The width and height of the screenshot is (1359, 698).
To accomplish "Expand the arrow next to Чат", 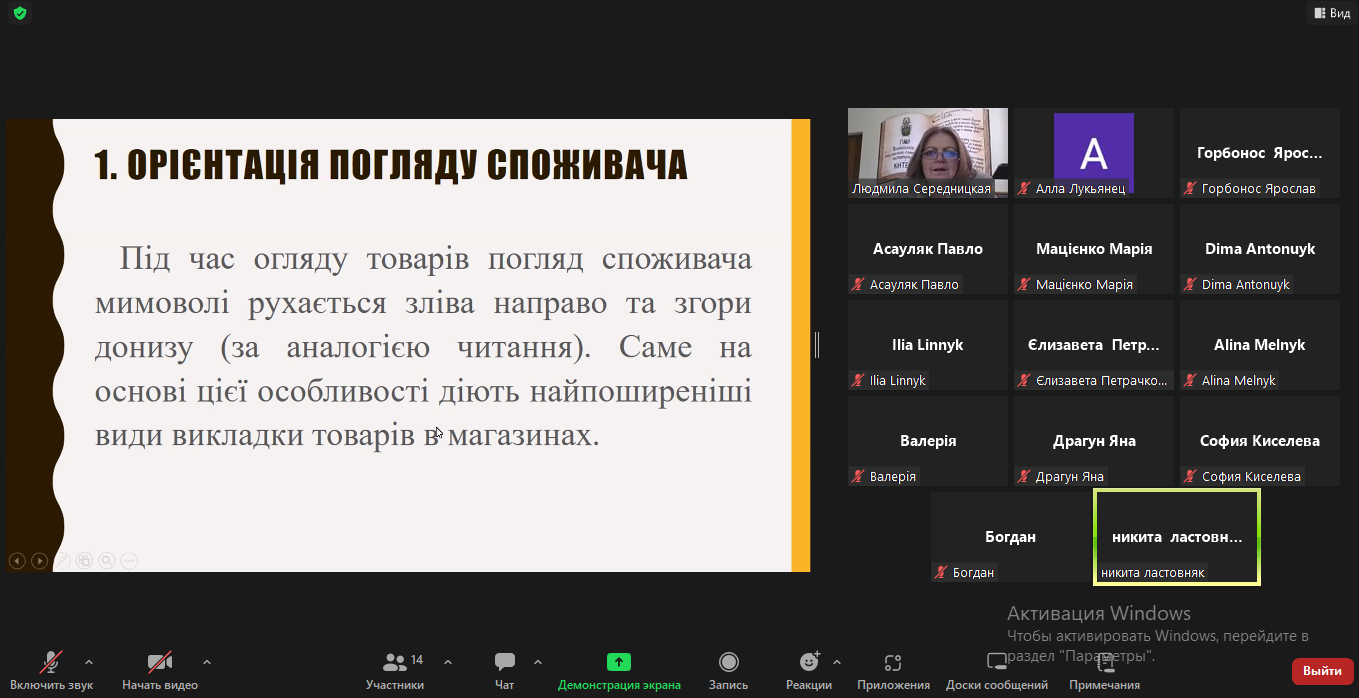I will [x=538, y=662].
